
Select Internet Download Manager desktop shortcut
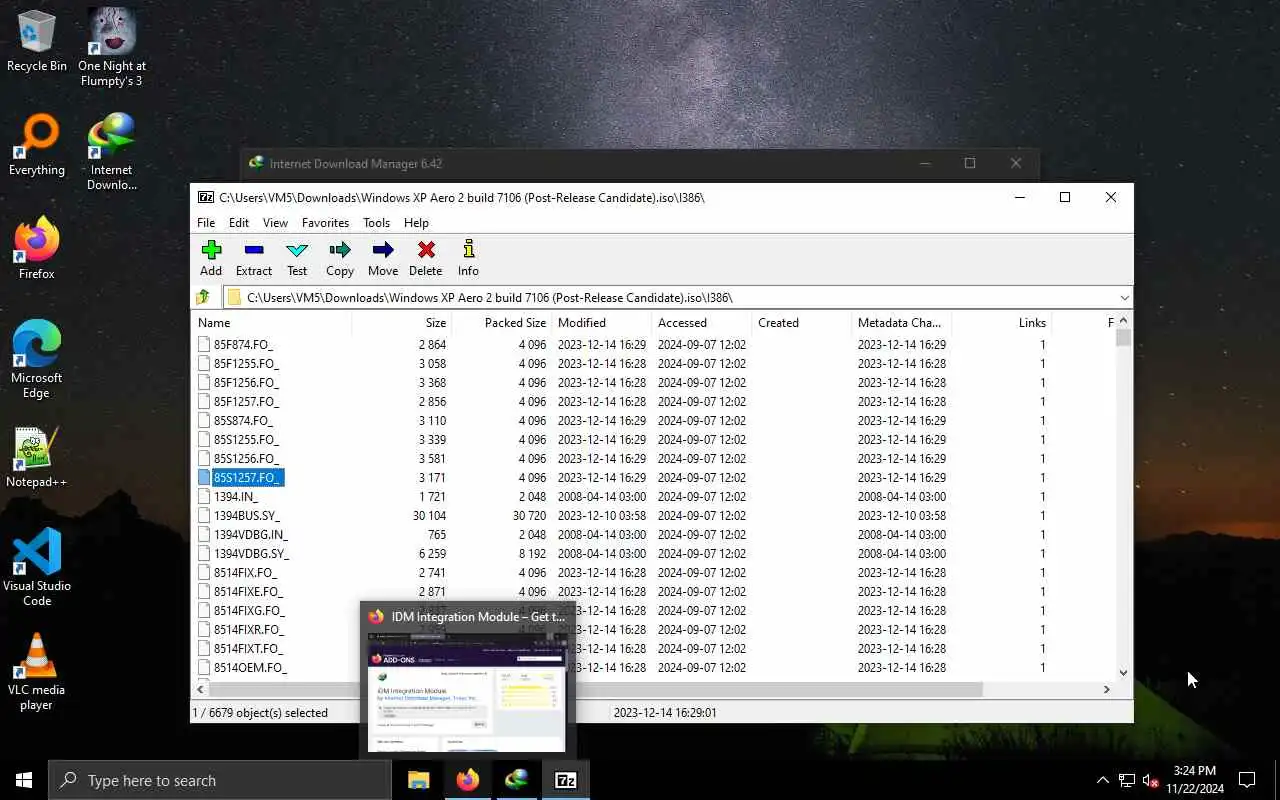111,151
